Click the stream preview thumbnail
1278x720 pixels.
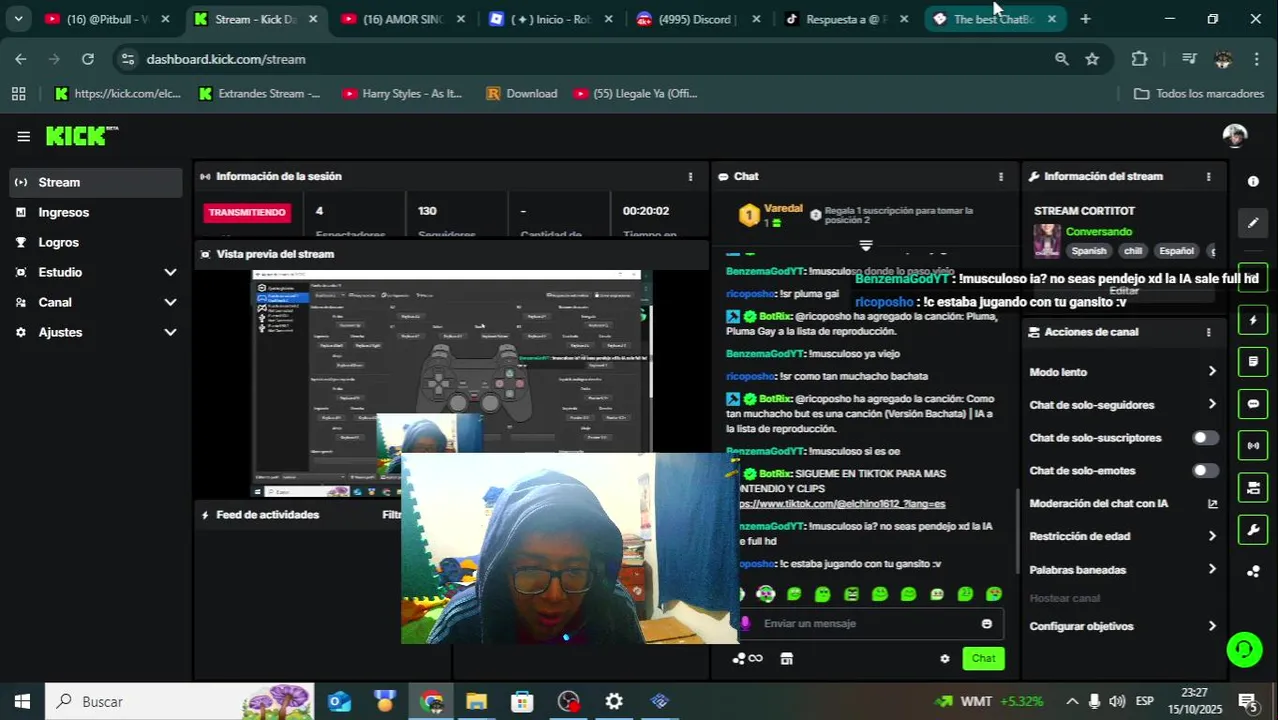(x=452, y=382)
